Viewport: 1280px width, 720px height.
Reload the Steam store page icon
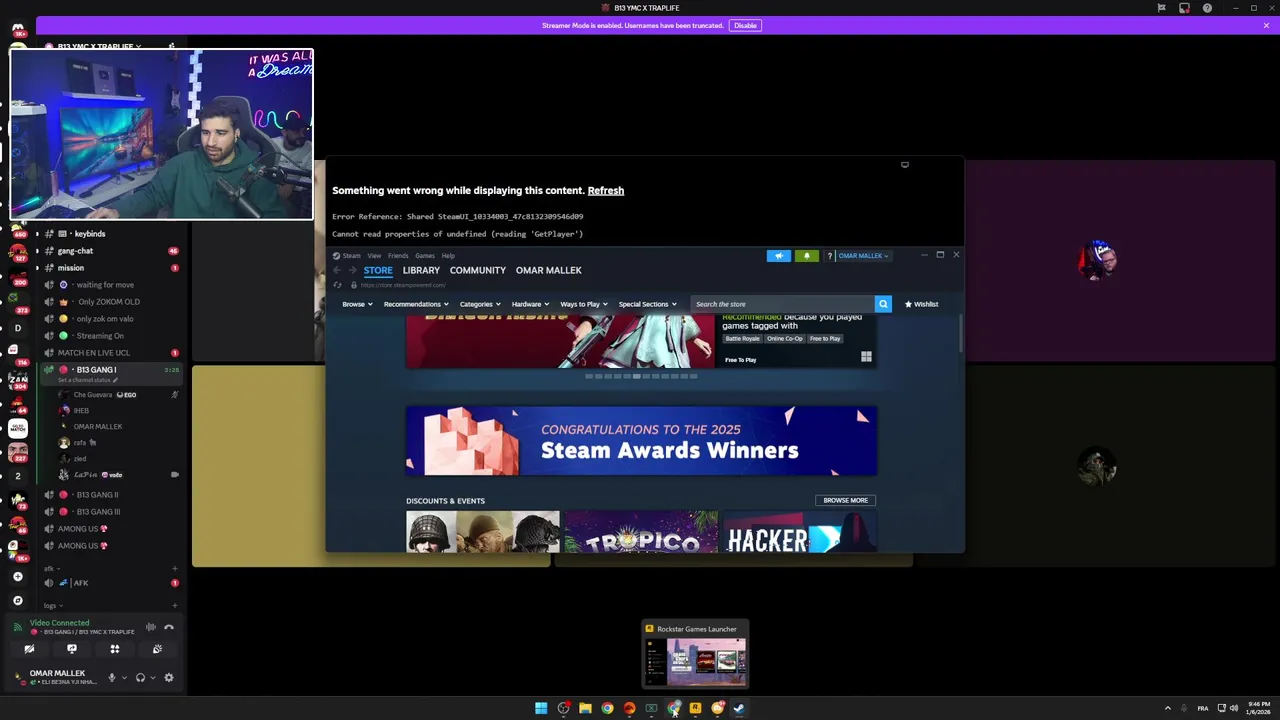point(337,285)
